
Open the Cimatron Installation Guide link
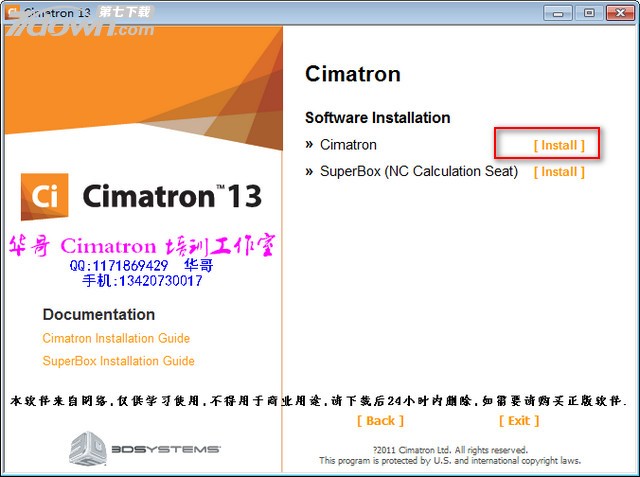pyautogui.click(x=116, y=338)
